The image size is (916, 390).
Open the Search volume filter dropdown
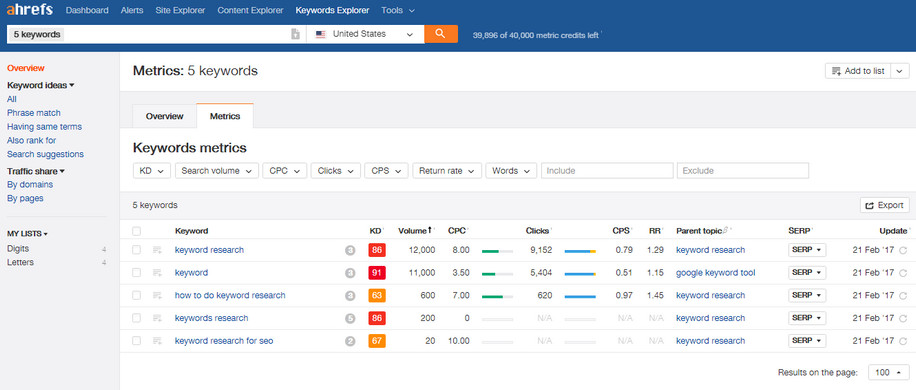pos(217,171)
